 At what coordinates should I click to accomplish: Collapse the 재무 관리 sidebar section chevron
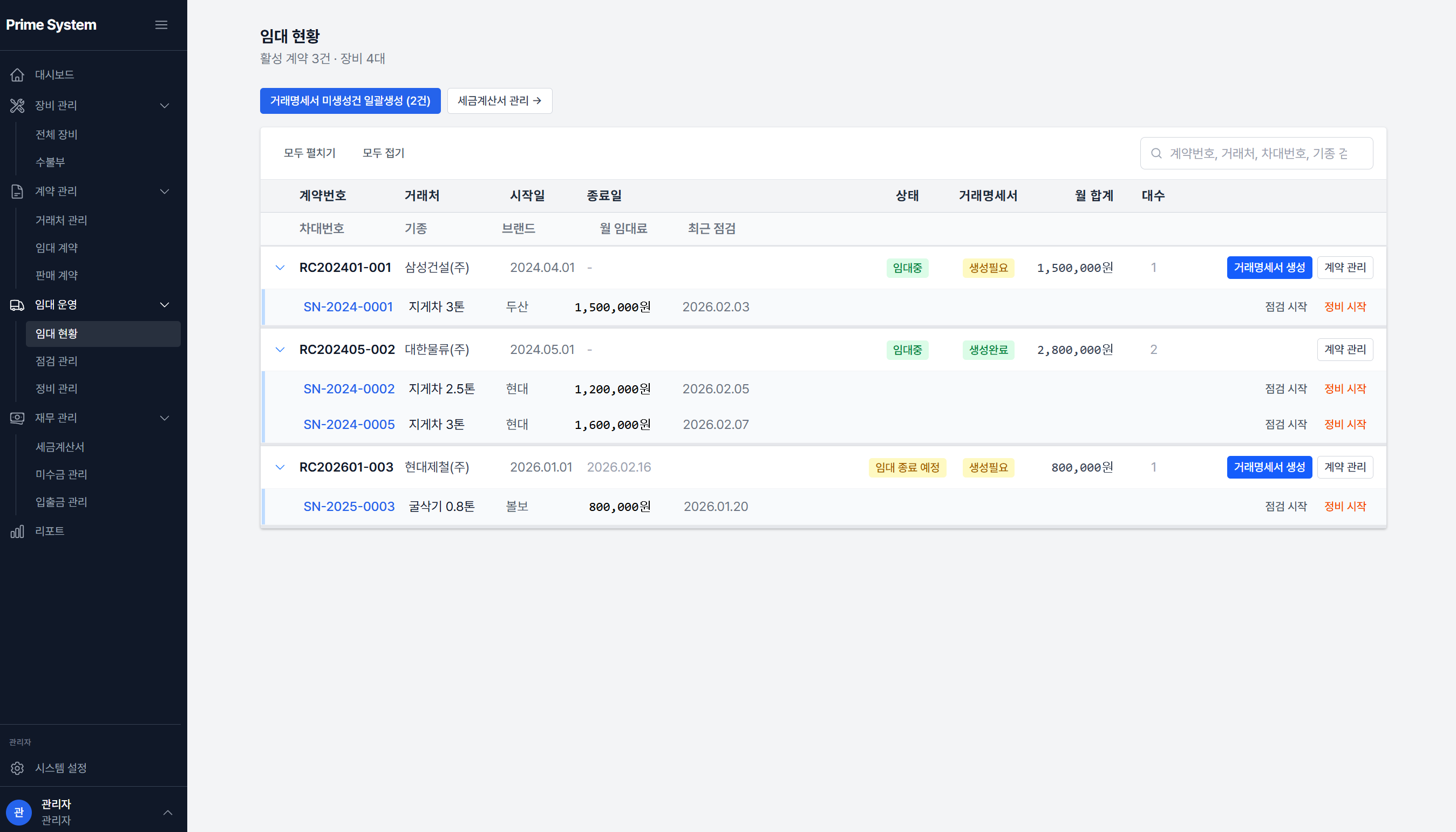click(165, 418)
